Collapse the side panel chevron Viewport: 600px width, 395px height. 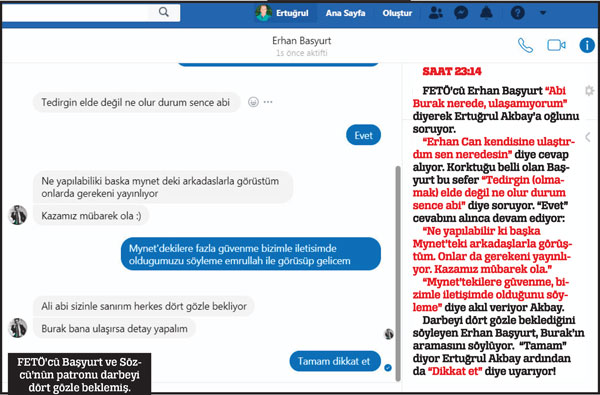click(588, 137)
